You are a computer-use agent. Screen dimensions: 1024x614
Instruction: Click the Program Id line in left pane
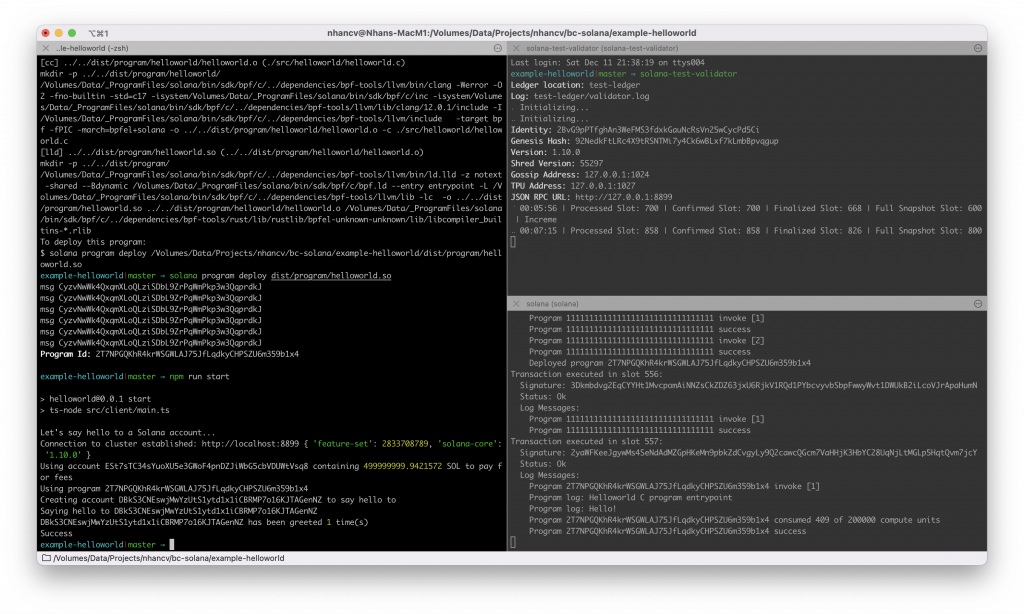coord(169,354)
